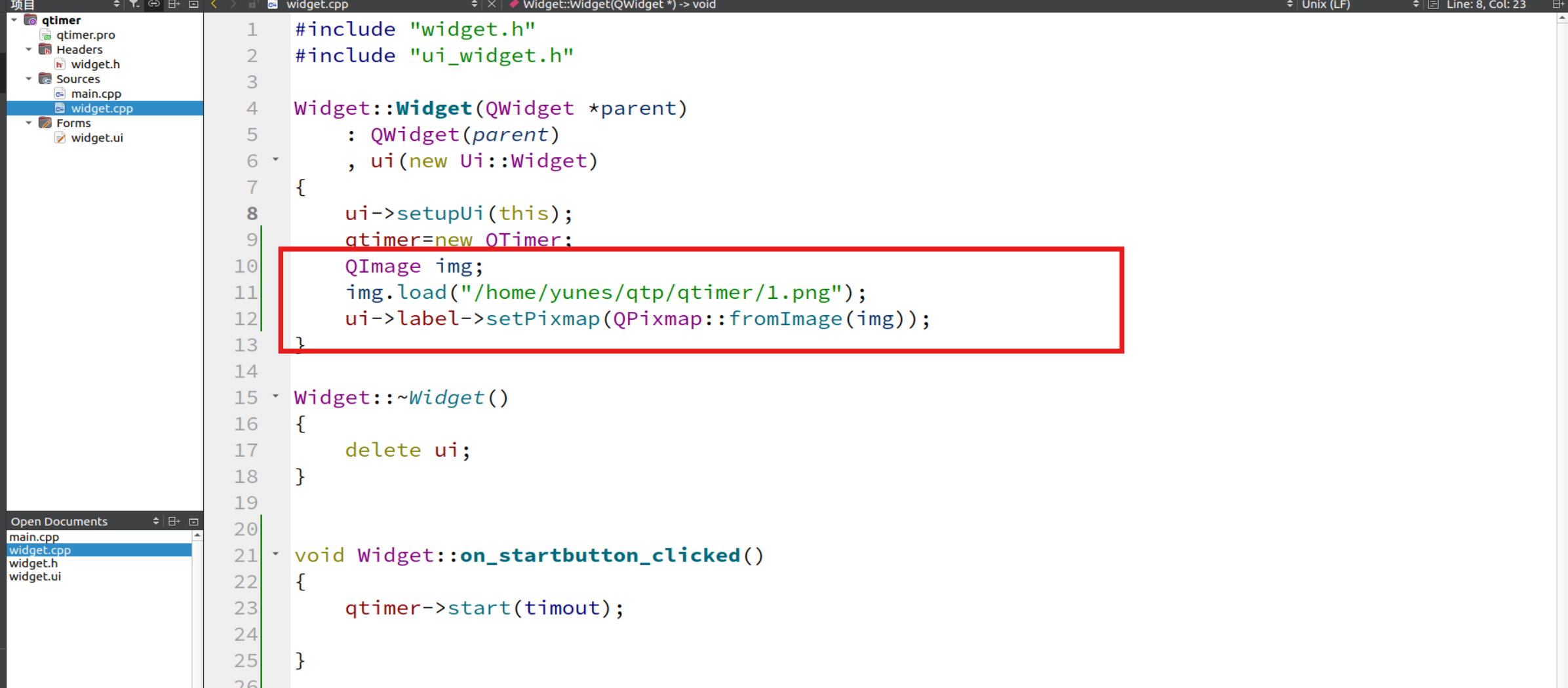
Task: Select widget.h in the Headers folder
Action: click(x=95, y=64)
